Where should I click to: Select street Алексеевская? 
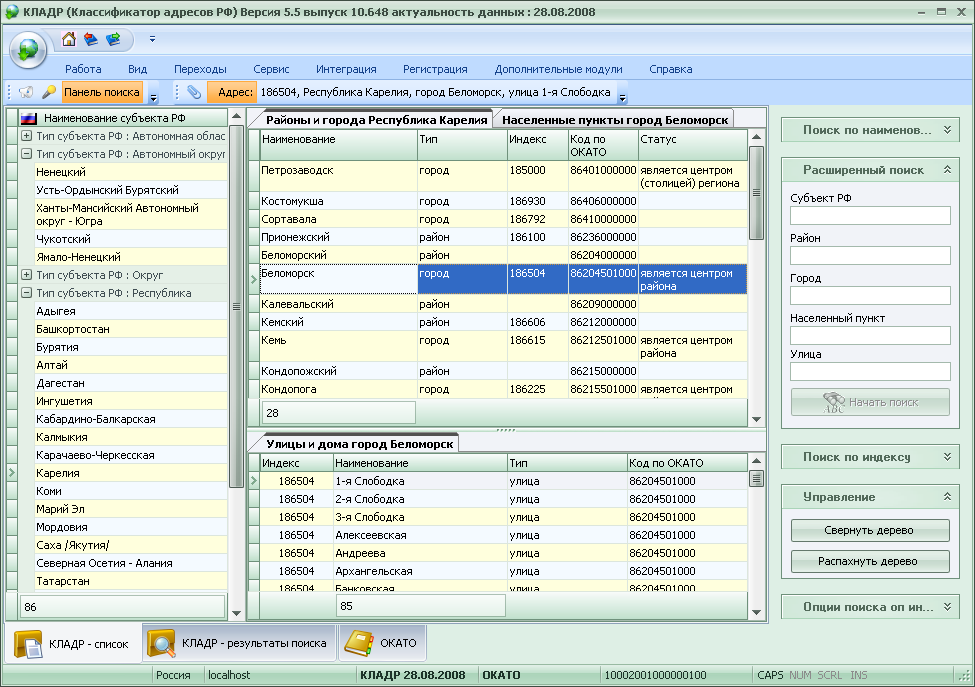[x=503, y=535]
